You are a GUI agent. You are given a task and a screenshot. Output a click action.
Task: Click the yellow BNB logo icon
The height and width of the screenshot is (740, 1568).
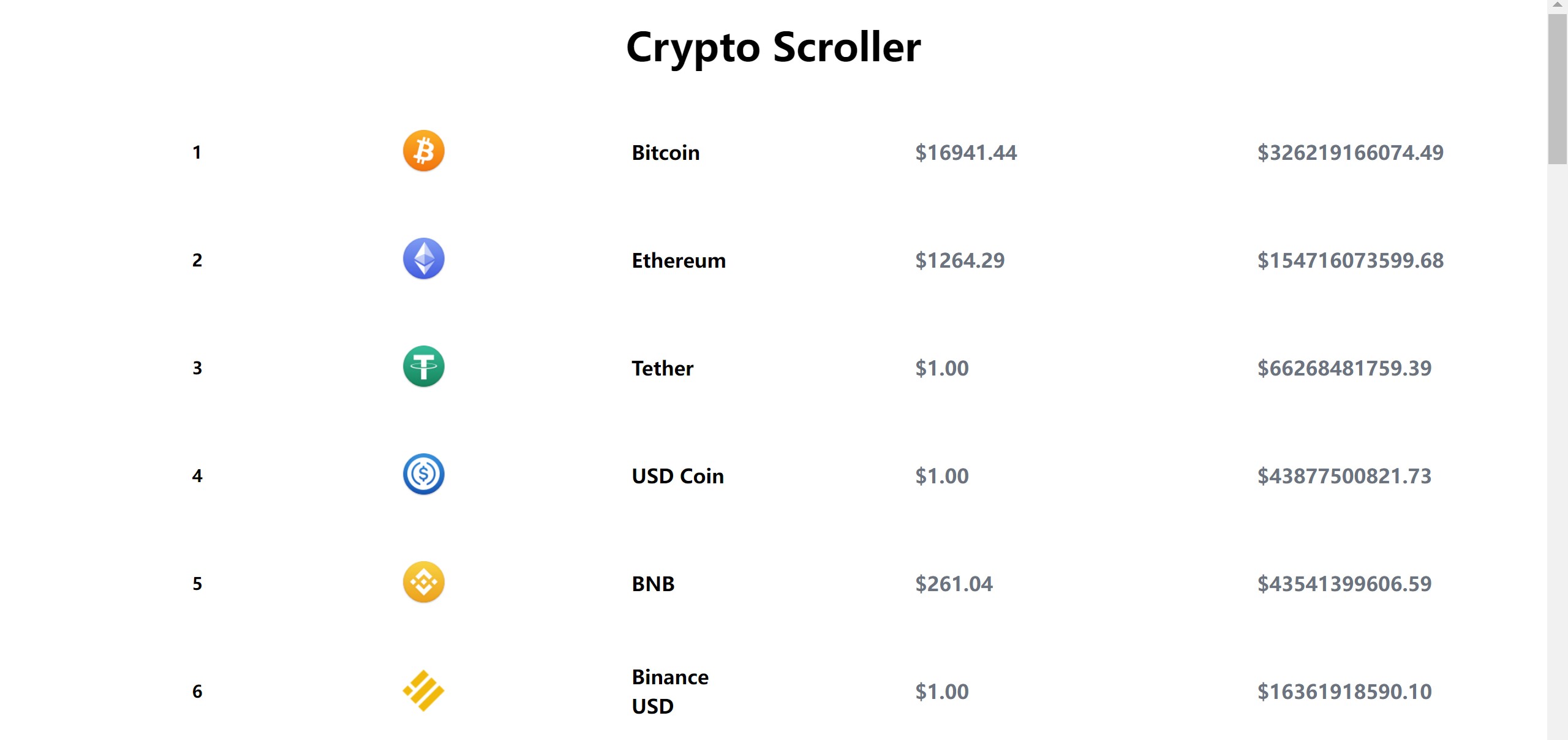423,583
